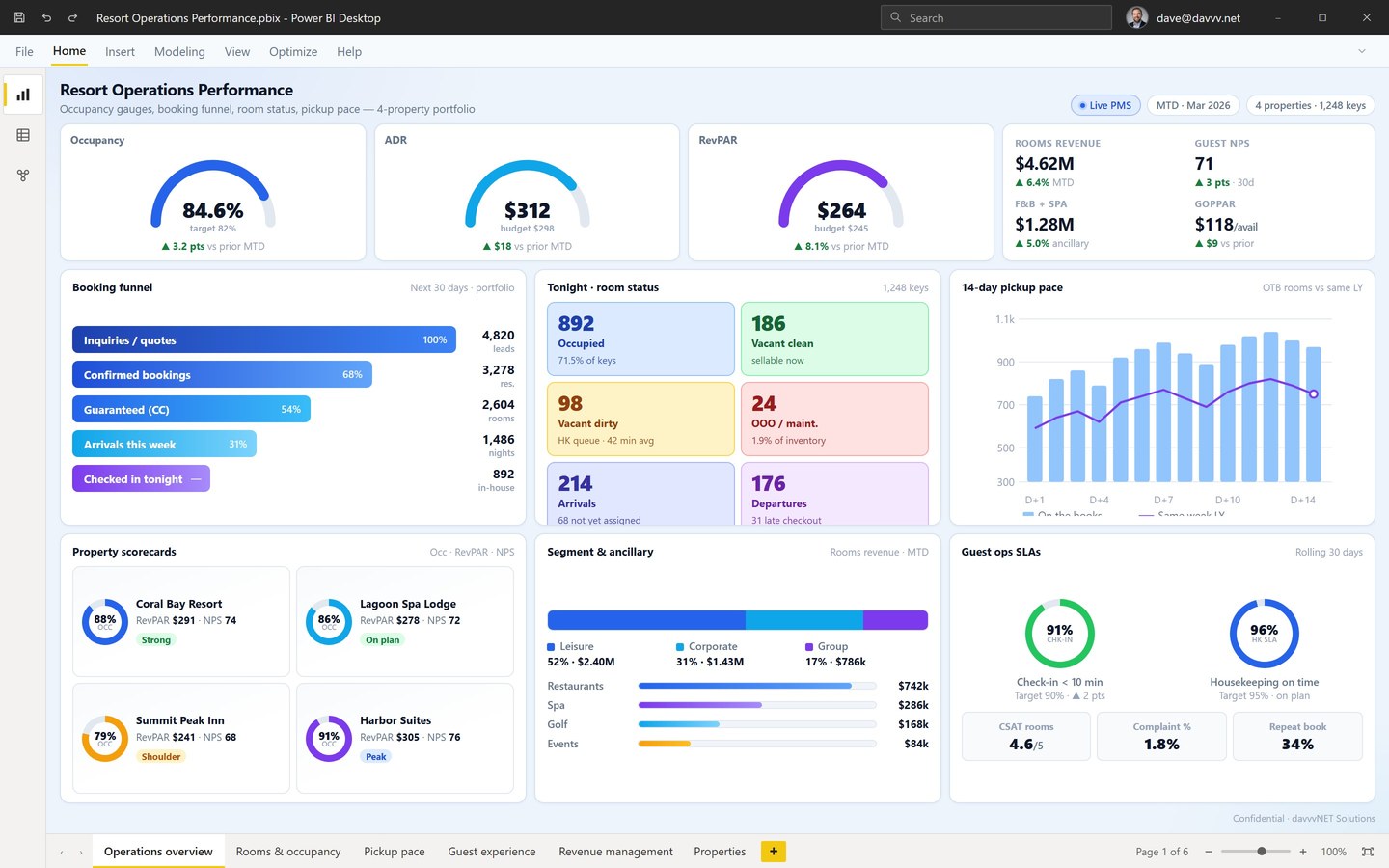Select the Arrivals this week funnel bar
Image resolution: width=1389 pixels, height=868 pixels.
pyautogui.click(x=164, y=444)
